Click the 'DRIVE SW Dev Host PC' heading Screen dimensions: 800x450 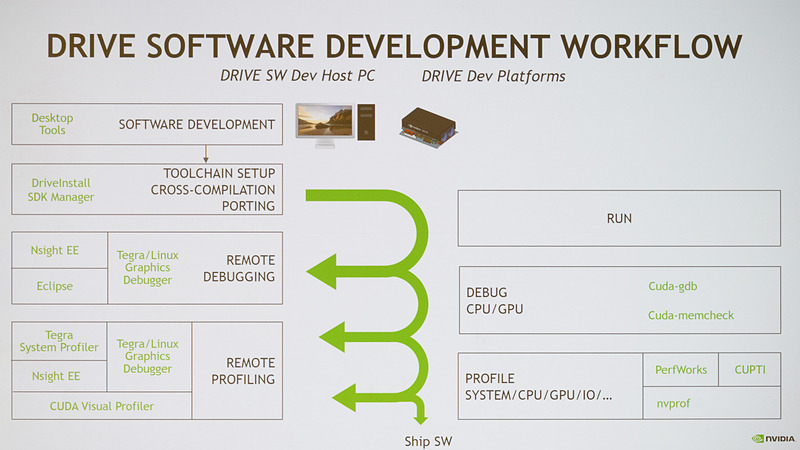297,76
